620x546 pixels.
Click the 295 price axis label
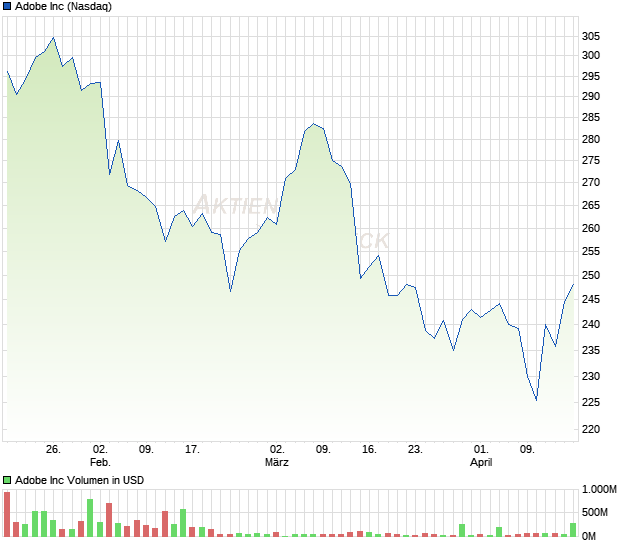click(591, 76)
